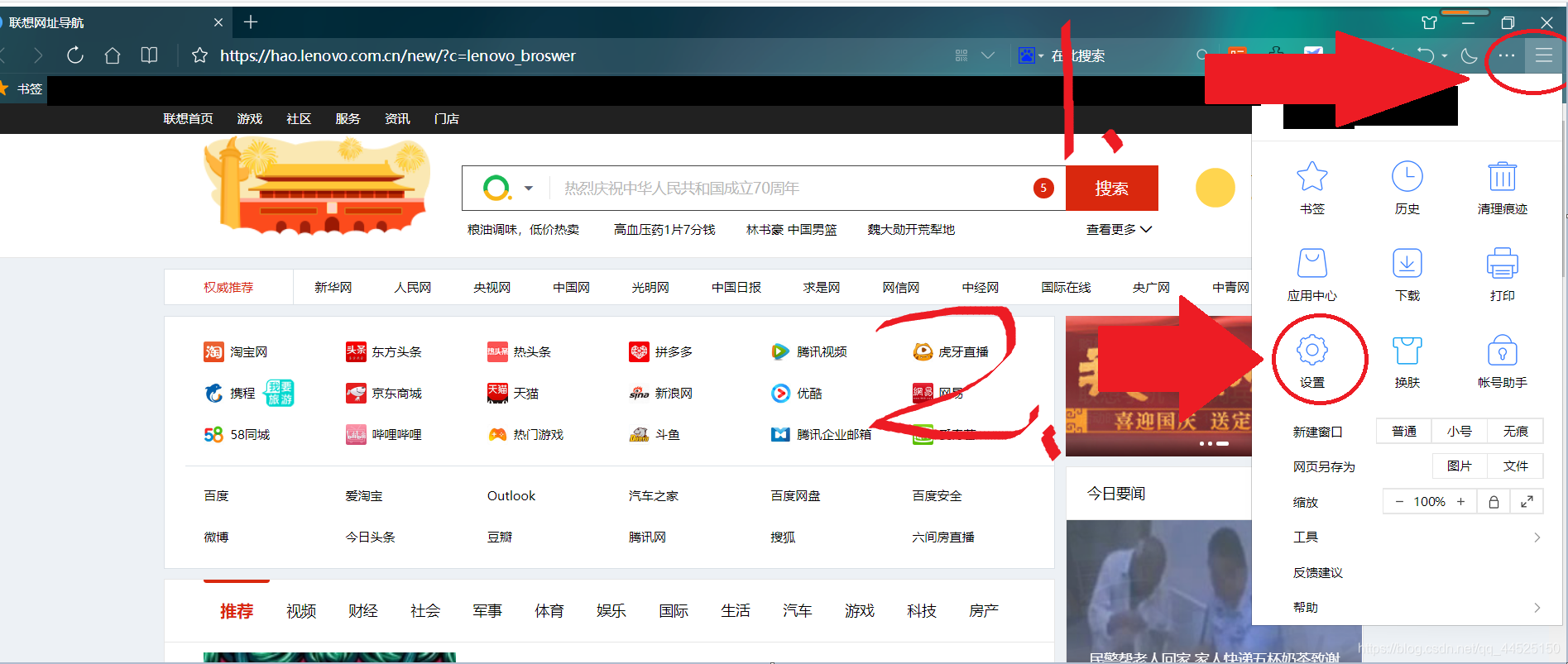
Task: Open new 无痕 incognito window
Action: 1516,431
